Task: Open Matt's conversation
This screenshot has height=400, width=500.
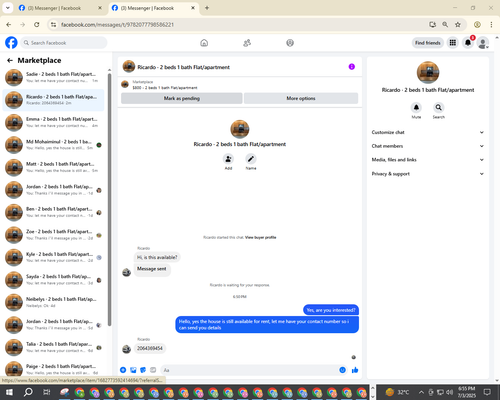Action: coord(53,167)
